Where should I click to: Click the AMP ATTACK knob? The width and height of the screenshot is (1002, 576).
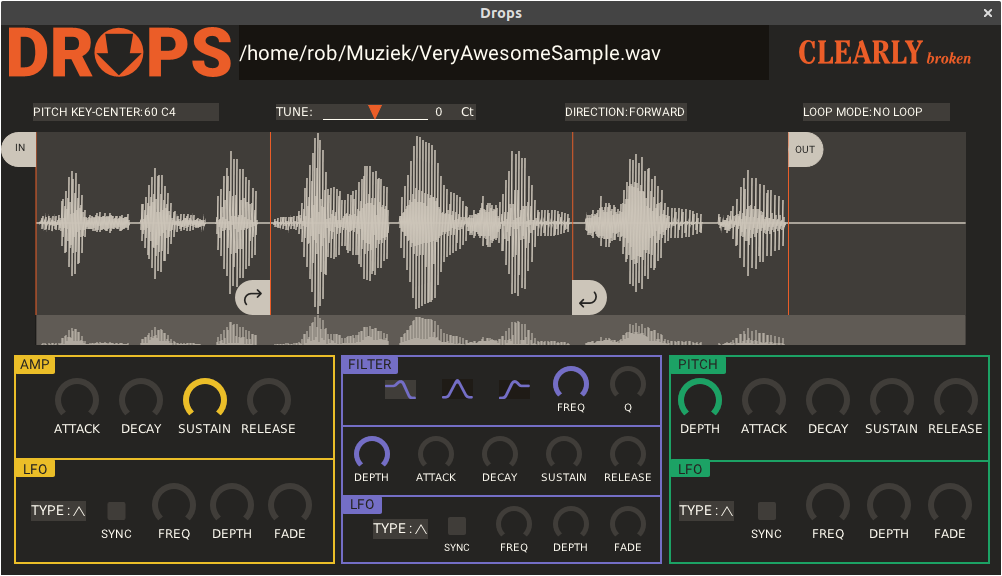click(77, 399)
